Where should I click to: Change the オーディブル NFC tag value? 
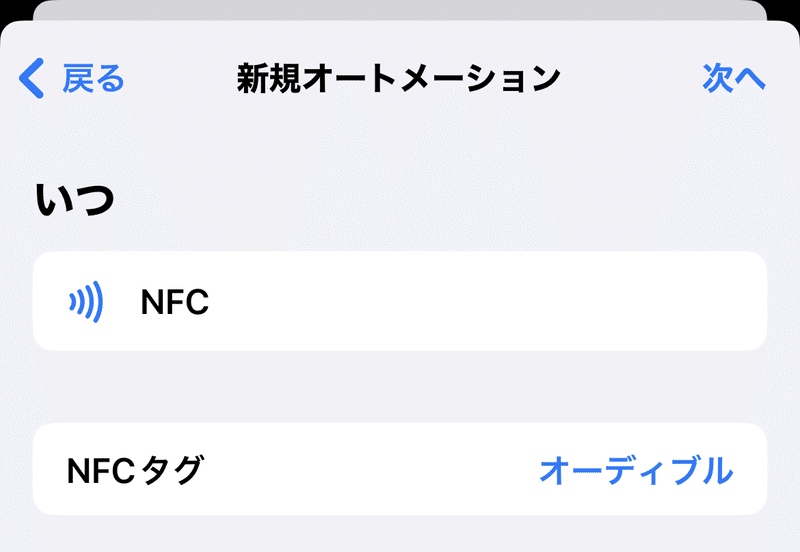click(x=636, y=470)
